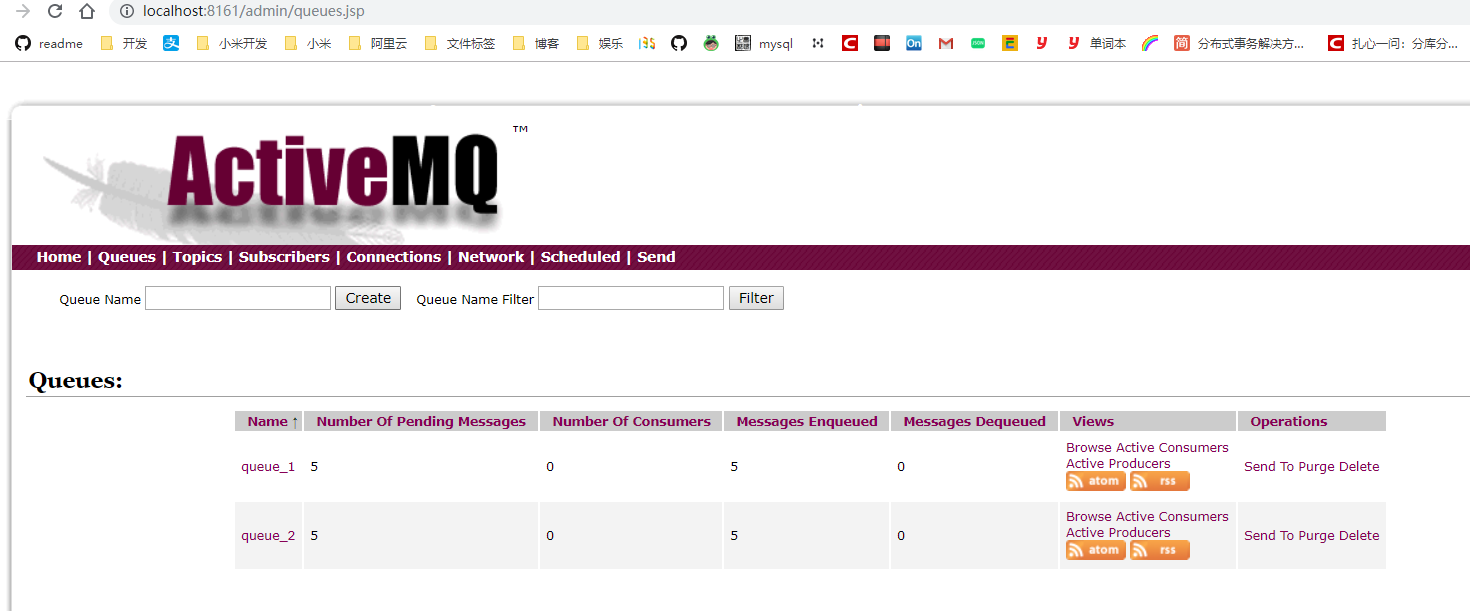Open the readme GitHub bookmark
Viewport: 1470px width, 611px height.
[x=50, y=43]
